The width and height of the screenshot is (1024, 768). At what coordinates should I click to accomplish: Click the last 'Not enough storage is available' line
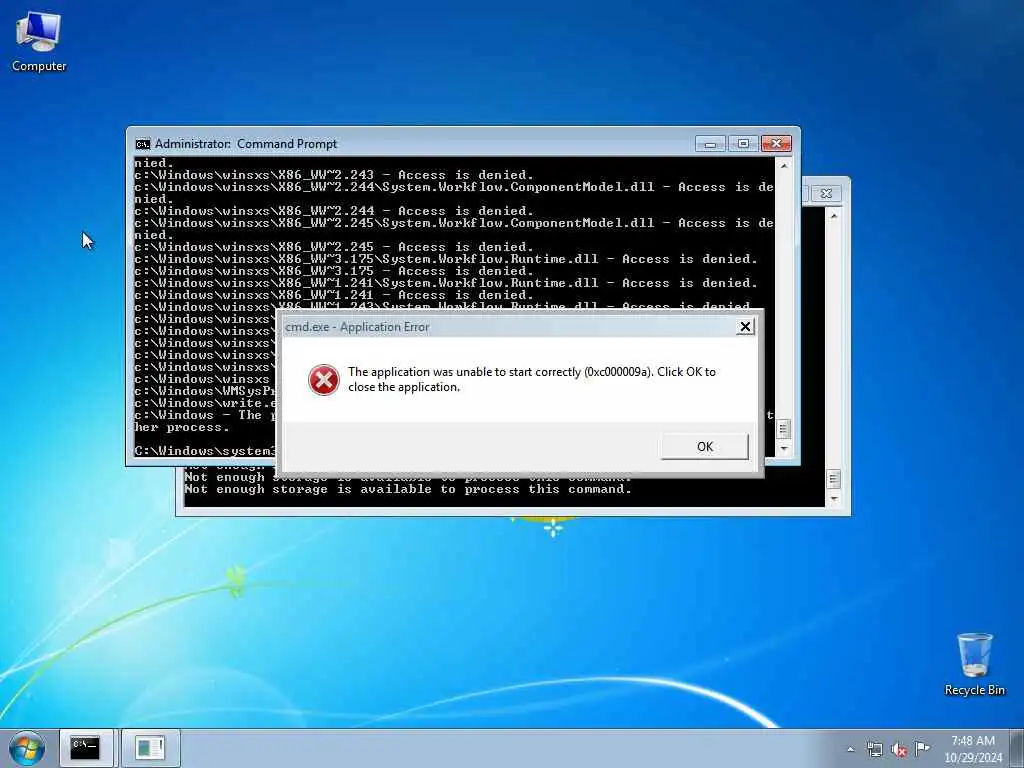[408, 489]
